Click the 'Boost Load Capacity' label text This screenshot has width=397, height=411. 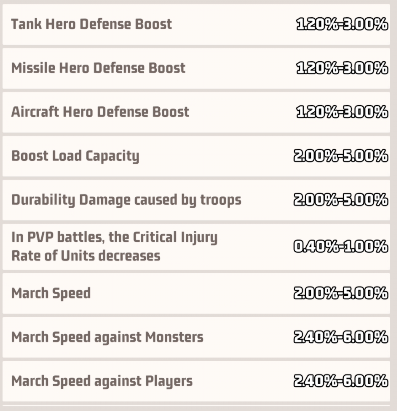tap(75, 156)
